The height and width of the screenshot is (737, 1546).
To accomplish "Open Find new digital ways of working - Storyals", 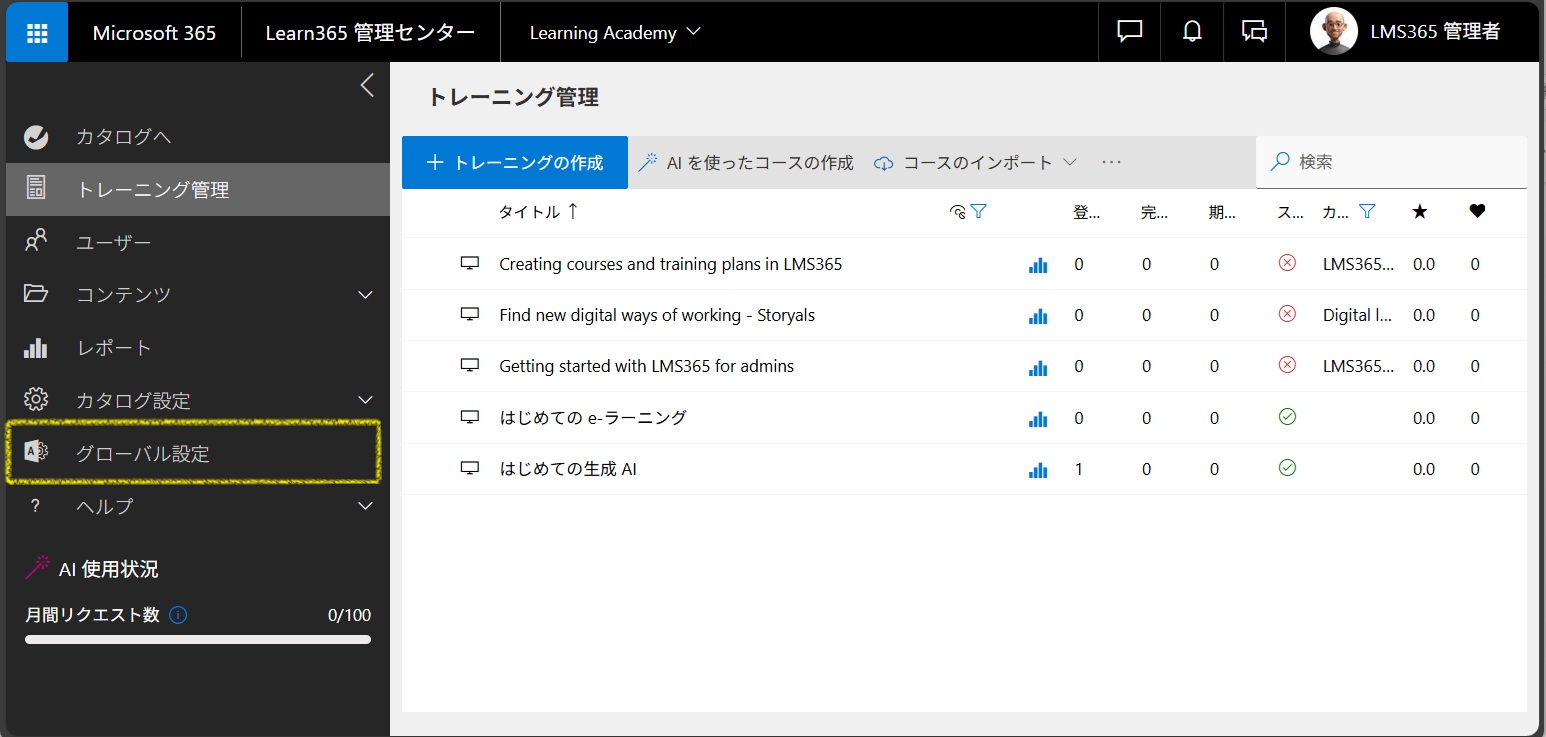I will tap(657, 315).
